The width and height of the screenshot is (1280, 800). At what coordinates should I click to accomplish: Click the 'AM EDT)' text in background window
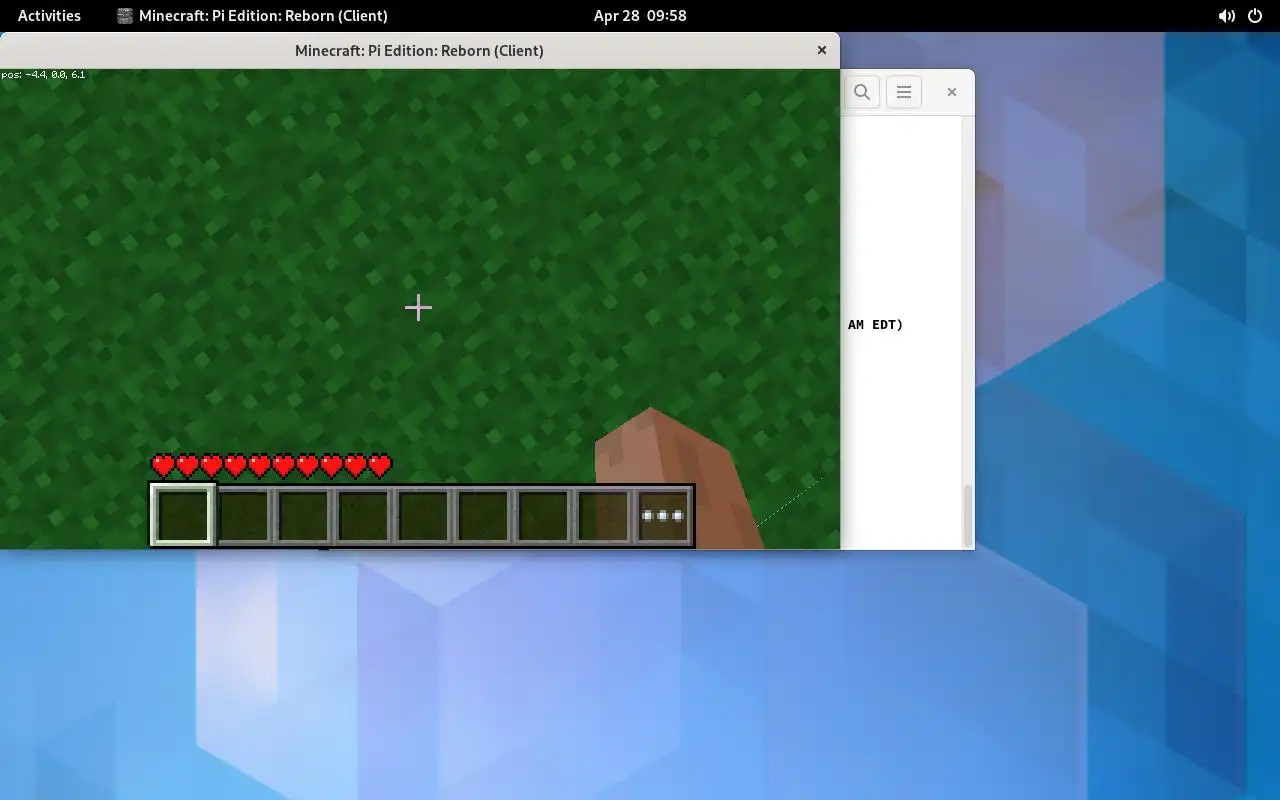point(876,324)
